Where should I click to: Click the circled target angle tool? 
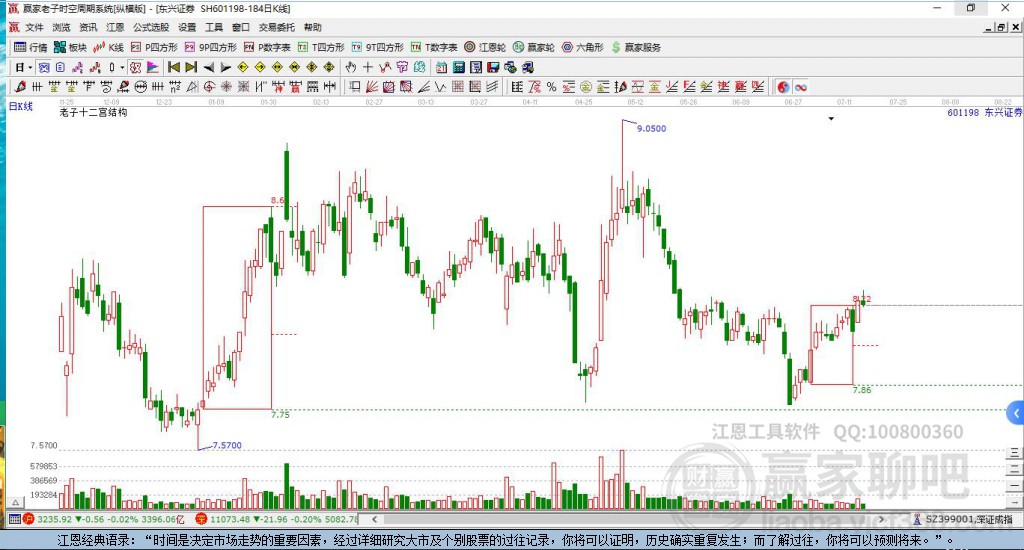coord(209,87)
